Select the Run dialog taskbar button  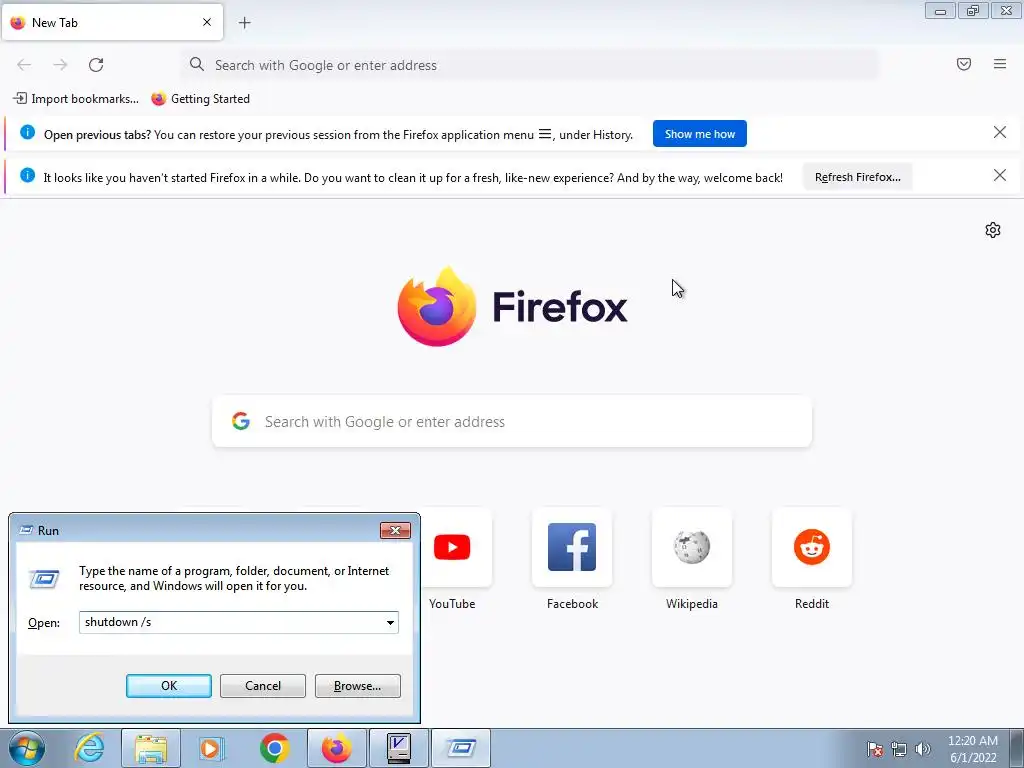[x=460, y=748]
